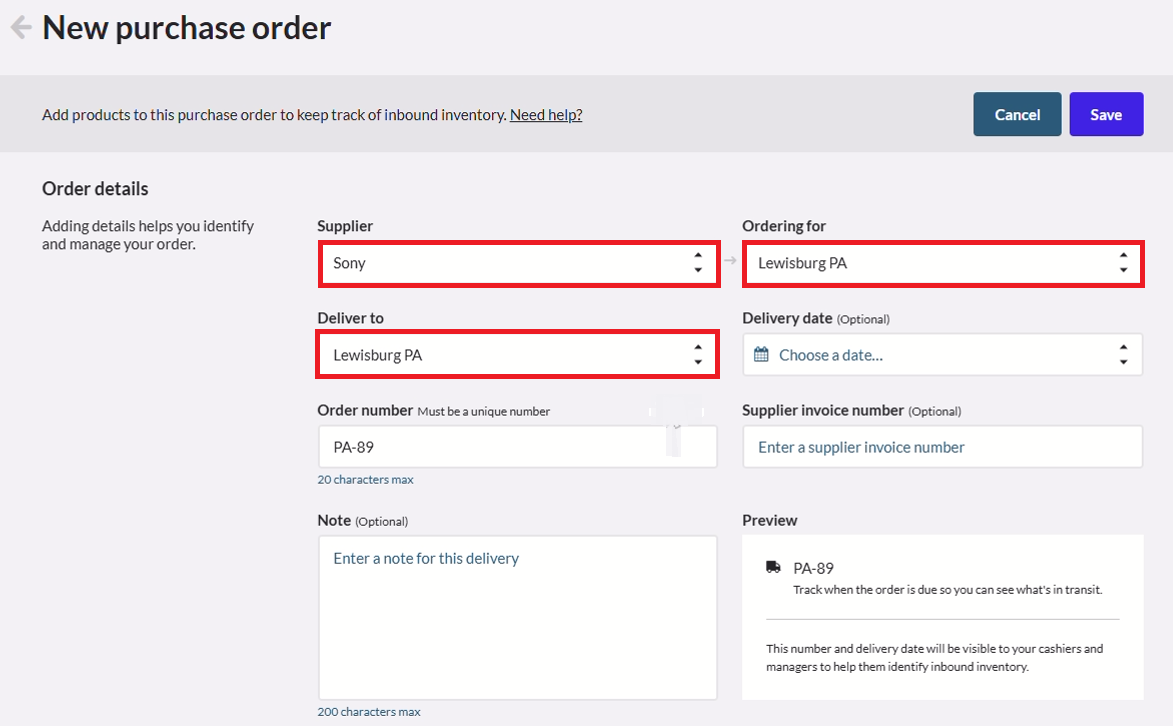Open the Ordering for dropdown showing Lewisburg PA
The width and height of the screenshot is (1173, 726).
[943, 263]
